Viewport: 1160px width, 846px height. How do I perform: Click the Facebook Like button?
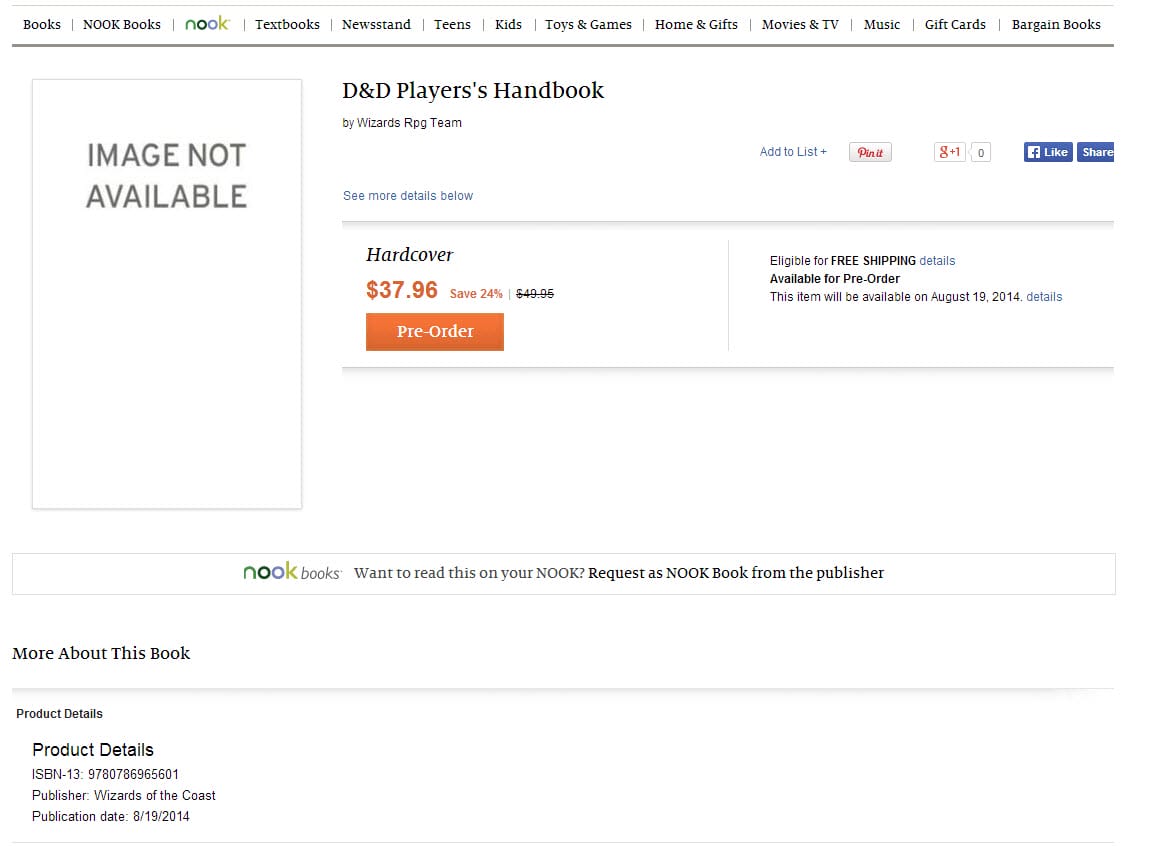click(1047, 152)
